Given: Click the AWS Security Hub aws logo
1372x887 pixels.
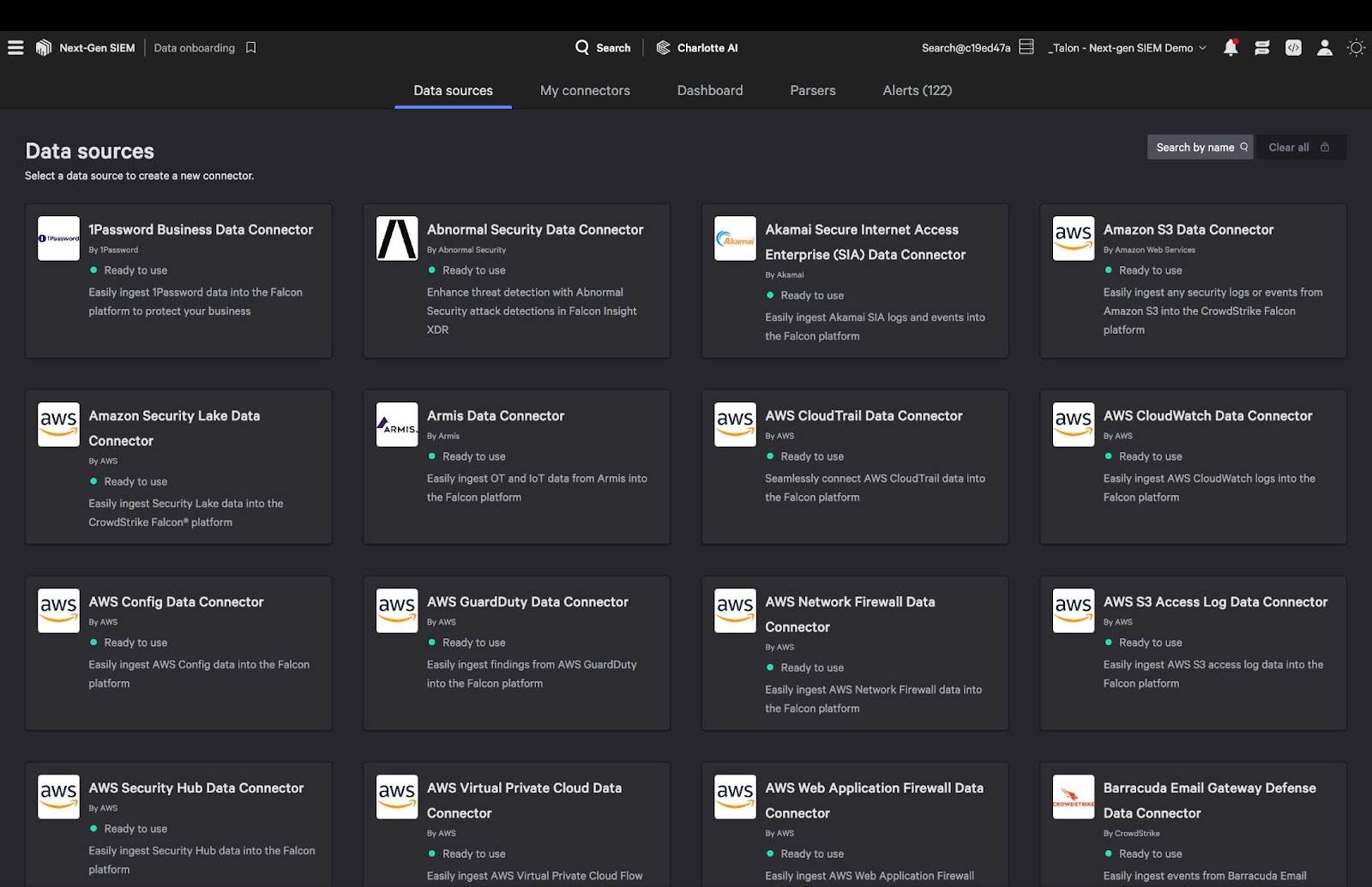Looking at the screenshot, I should [x=59, y=797].
